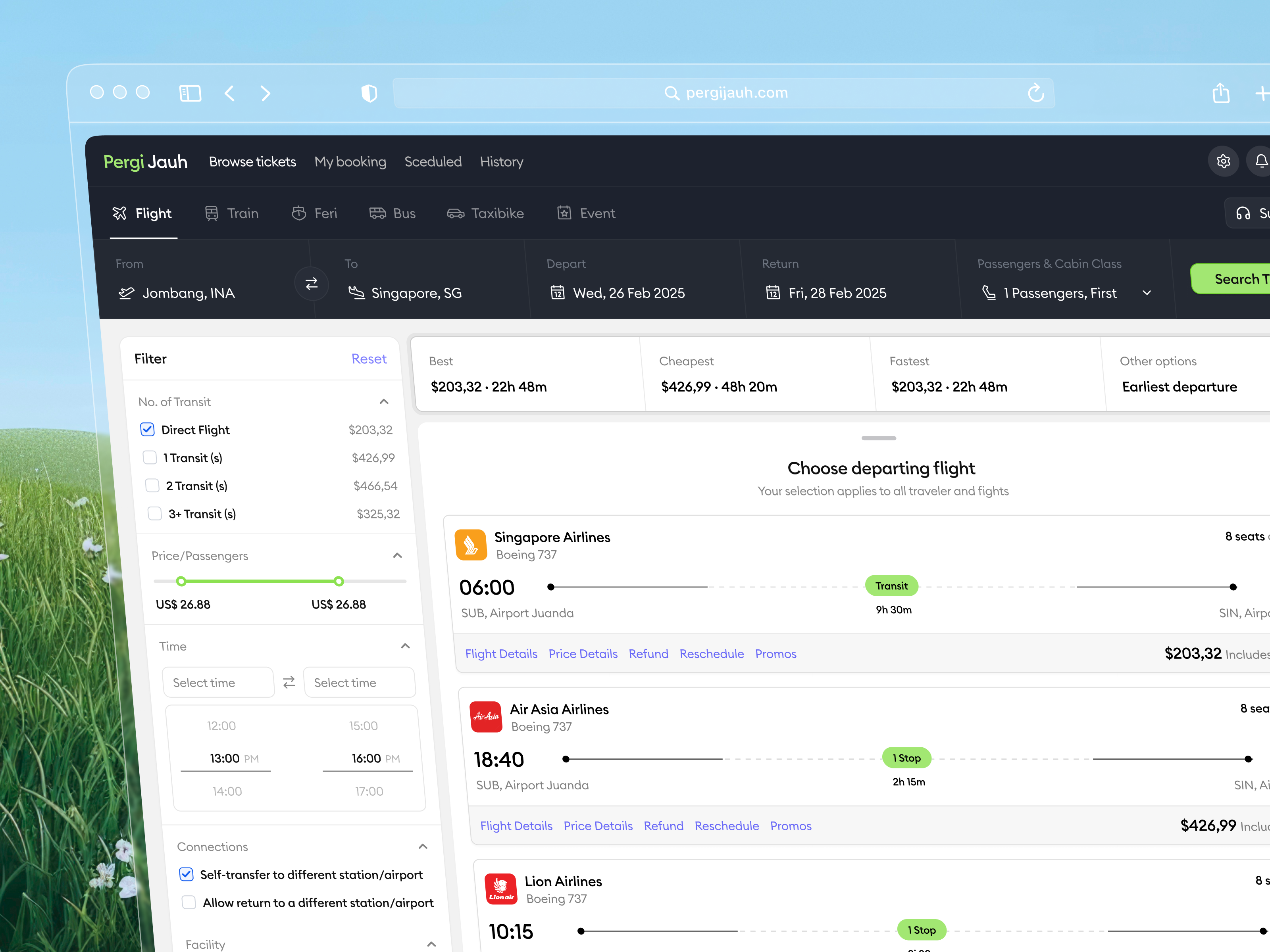The width and height of the screenshot is (1270, 952).
Task: Check Allow return to a different station/airport
Action: (x=189, y=902)
